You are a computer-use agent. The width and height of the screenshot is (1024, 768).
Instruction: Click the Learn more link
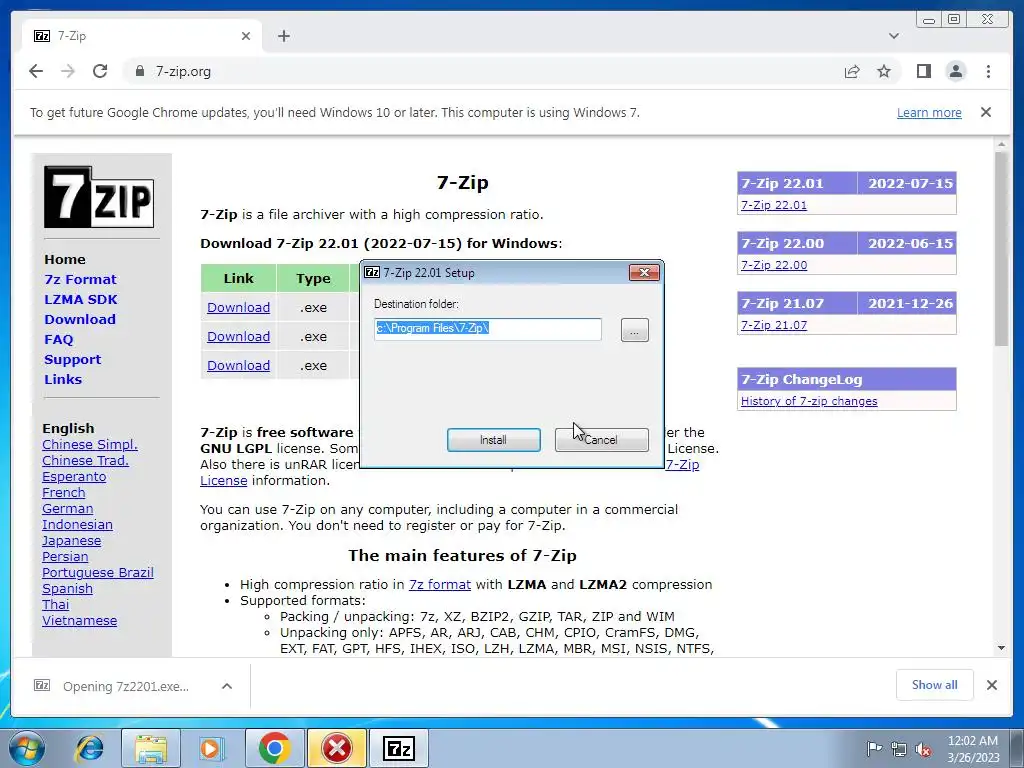pyautogui.click(x=929, y=112)
